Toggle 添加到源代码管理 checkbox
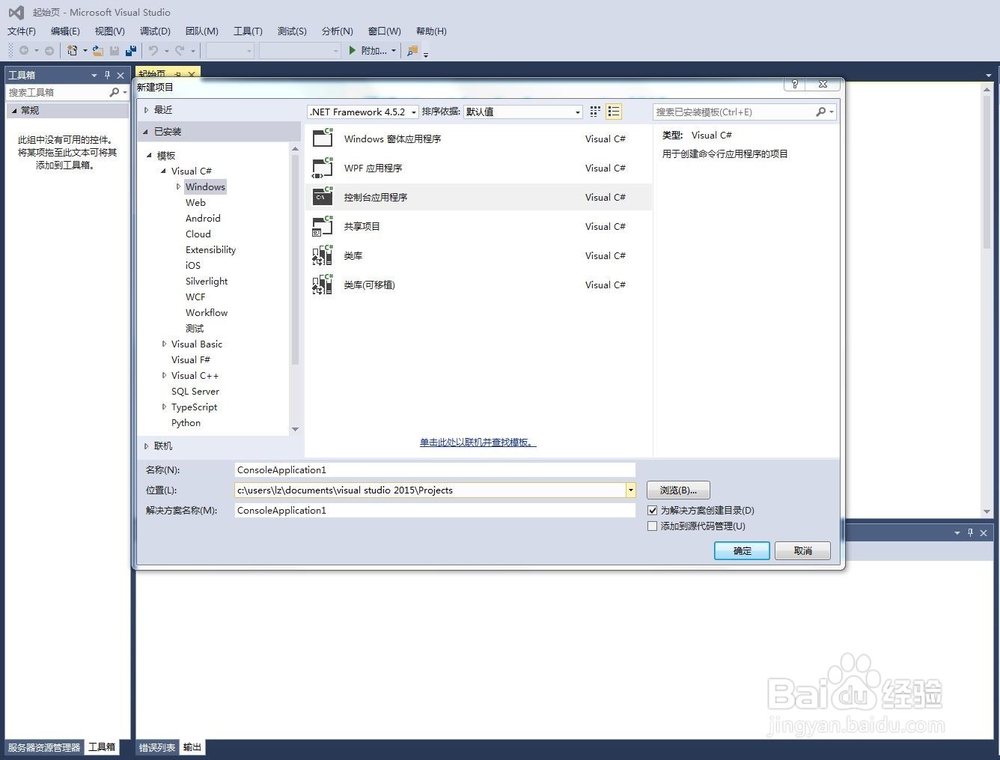Image resolution: width=1000 pixels, height=760 pixels. pyautogui.click(x=652, y=526)
